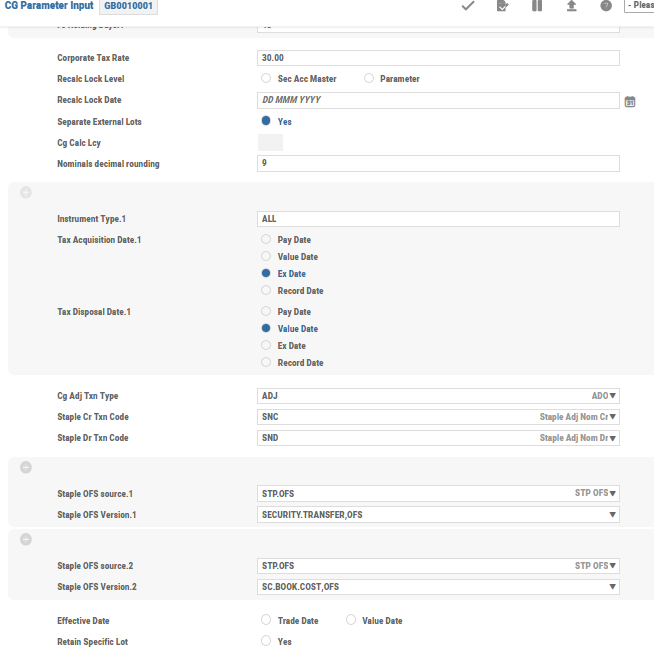The width and height of the screenshot is (654, 658).
Task: Click minus icon above Staple OFS source.1
Action: 26,467
